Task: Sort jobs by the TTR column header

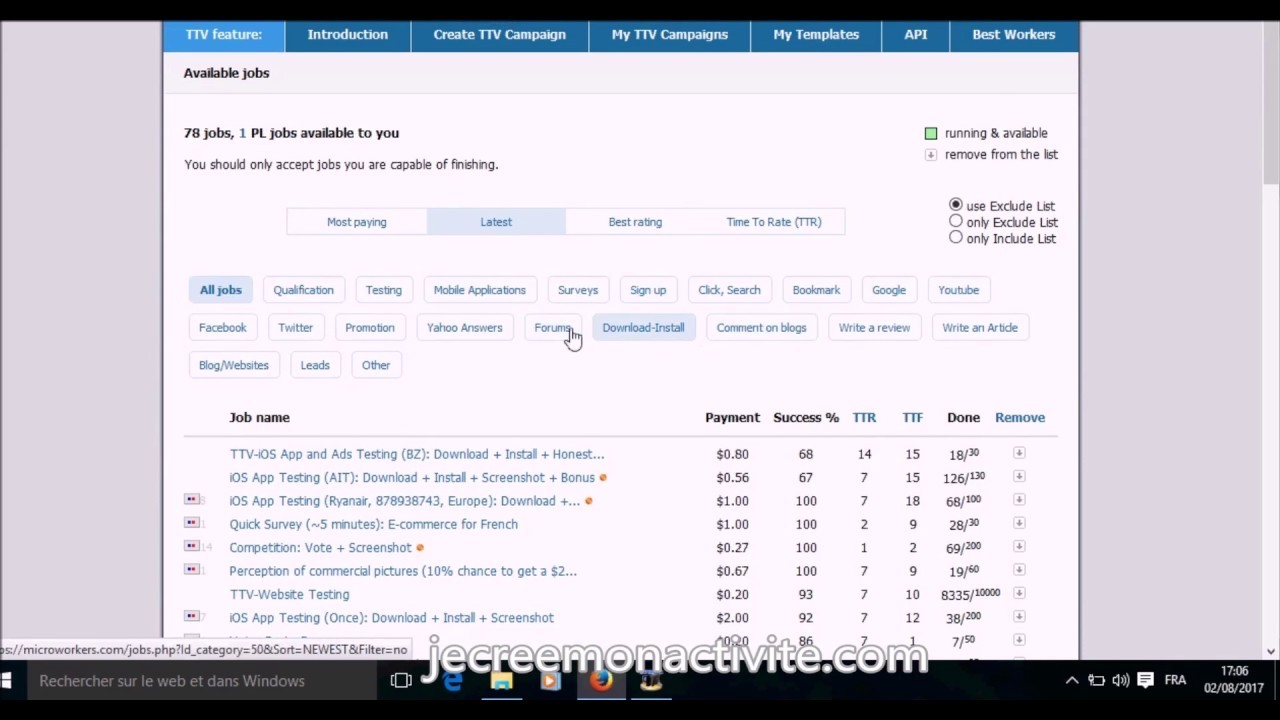Action: (x=864, y=418)
